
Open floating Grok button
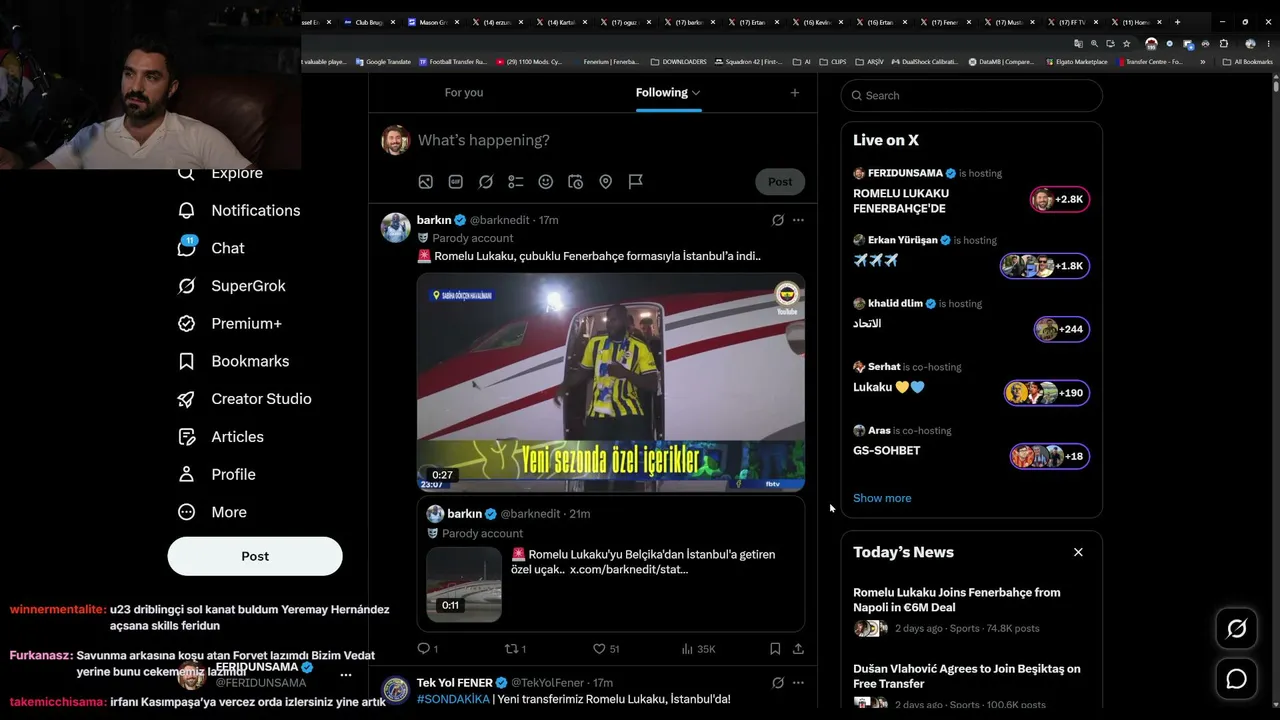point(1237,628)
